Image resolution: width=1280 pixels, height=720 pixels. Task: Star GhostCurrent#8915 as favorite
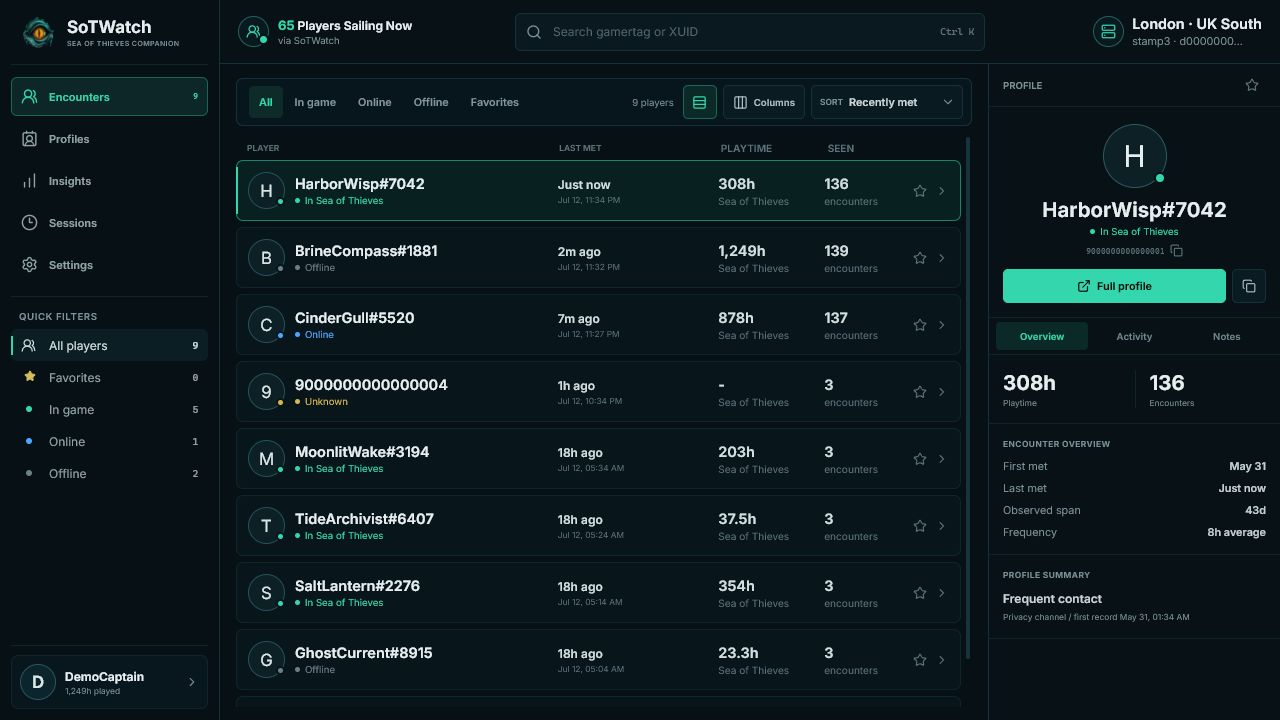(x=920, y=660)
